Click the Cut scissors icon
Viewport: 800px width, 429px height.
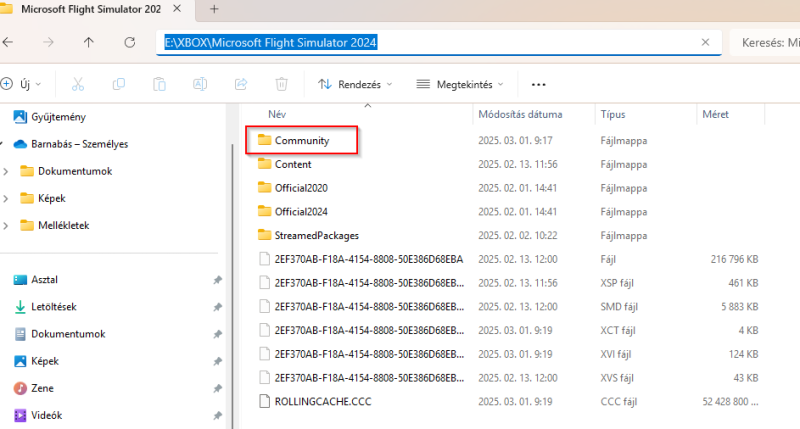(78, 84)
